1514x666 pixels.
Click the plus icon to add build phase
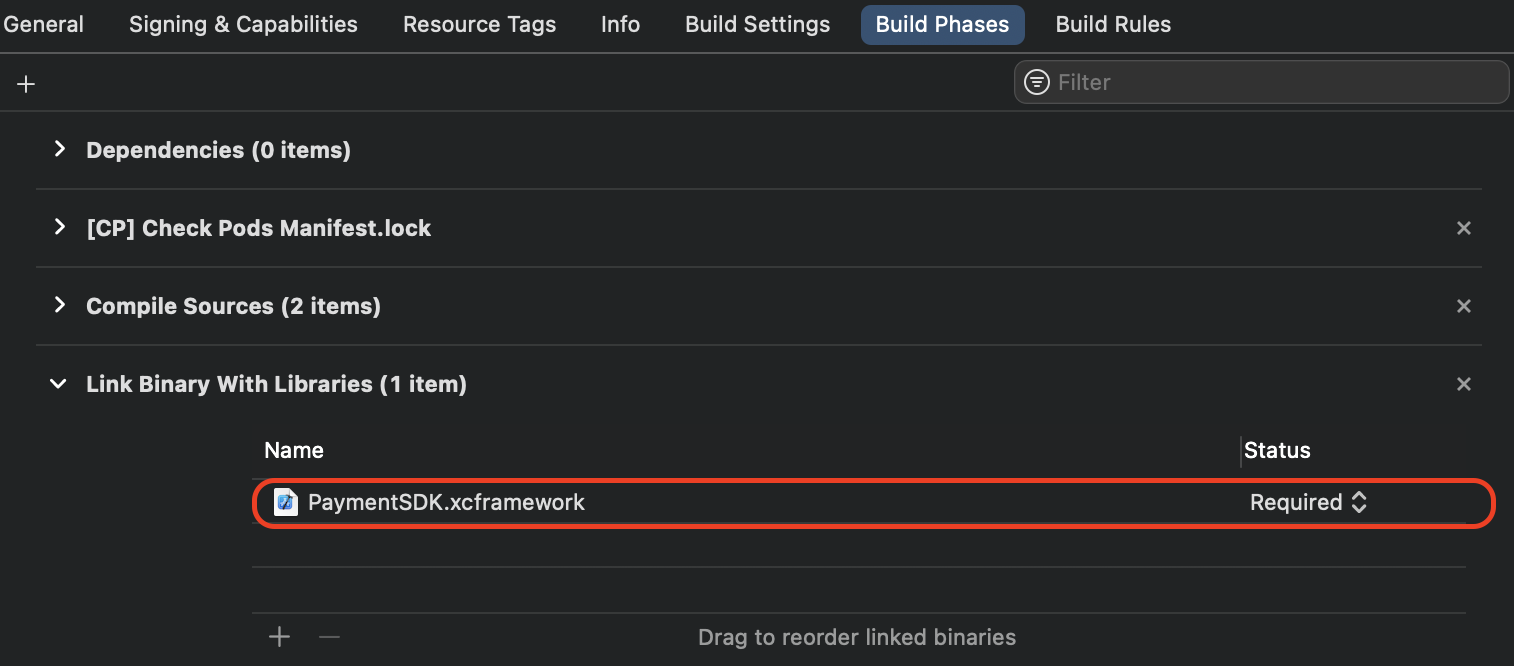coord(26,84)
